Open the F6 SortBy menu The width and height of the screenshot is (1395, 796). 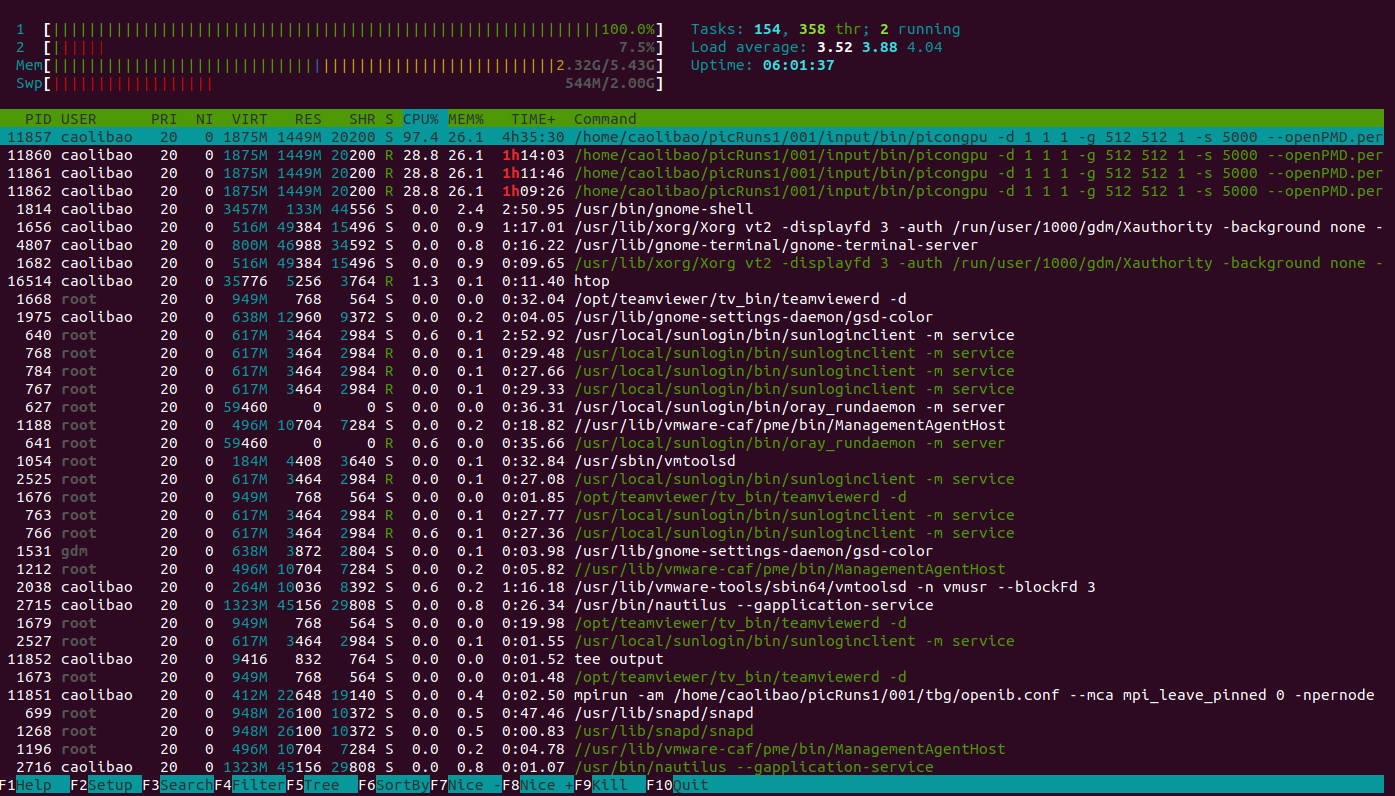(x=393, y=785)
